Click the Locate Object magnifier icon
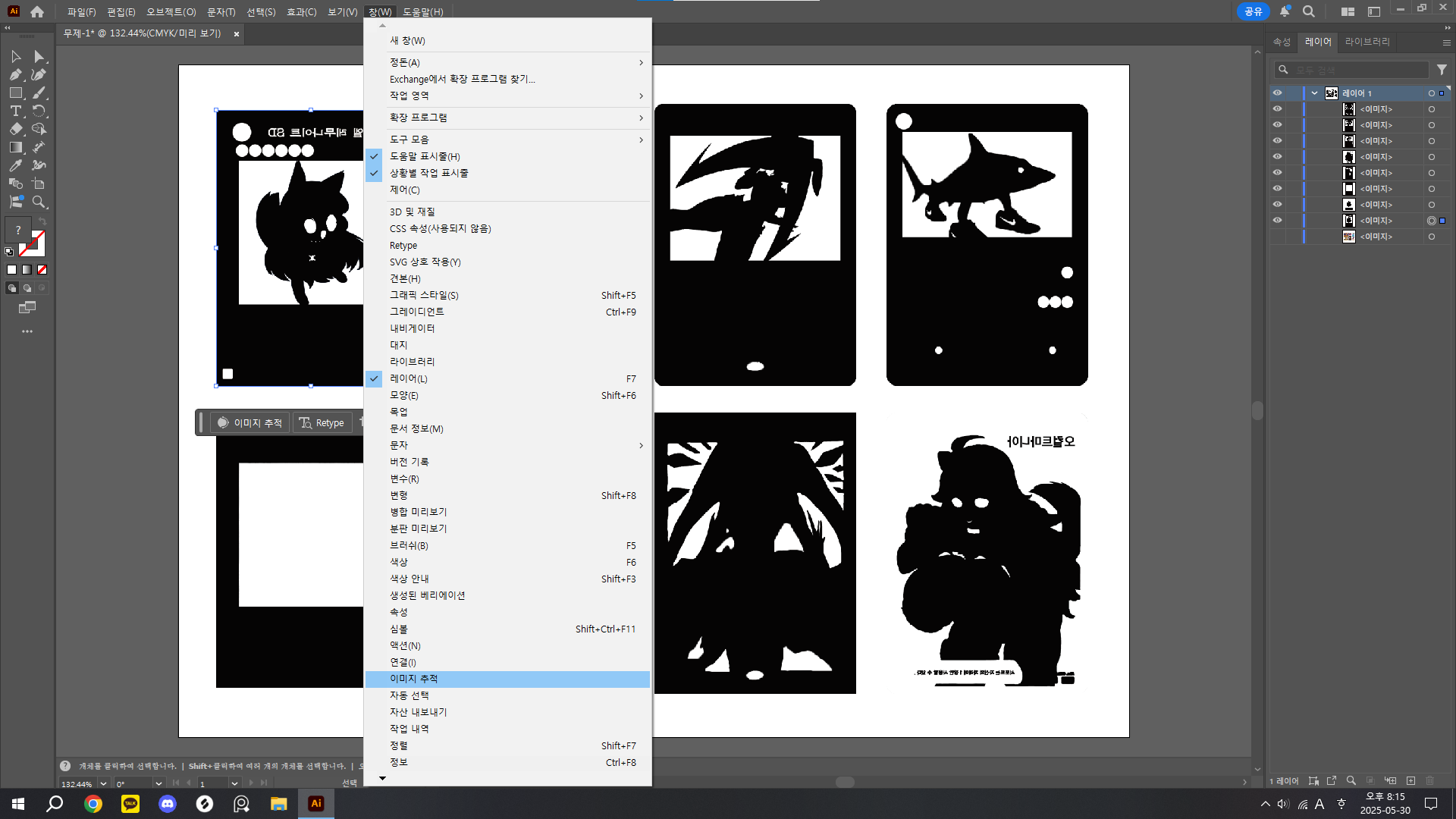 tap(1351, 781)
